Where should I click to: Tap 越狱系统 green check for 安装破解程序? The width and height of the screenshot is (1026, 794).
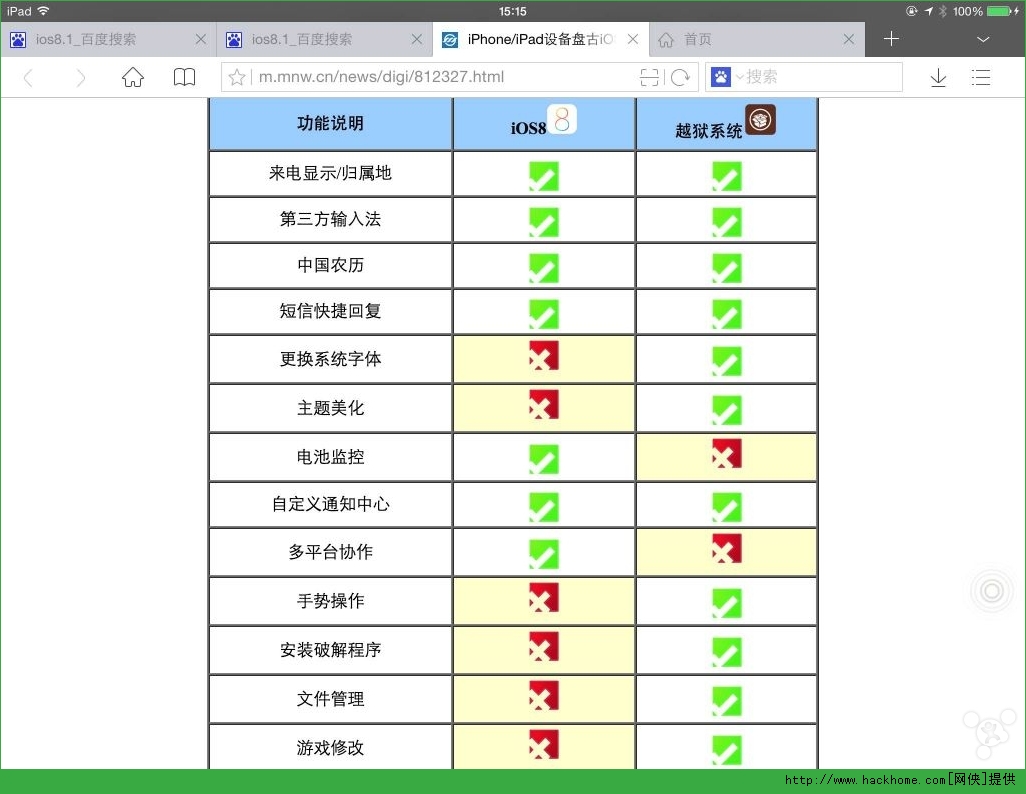[727, 653]
